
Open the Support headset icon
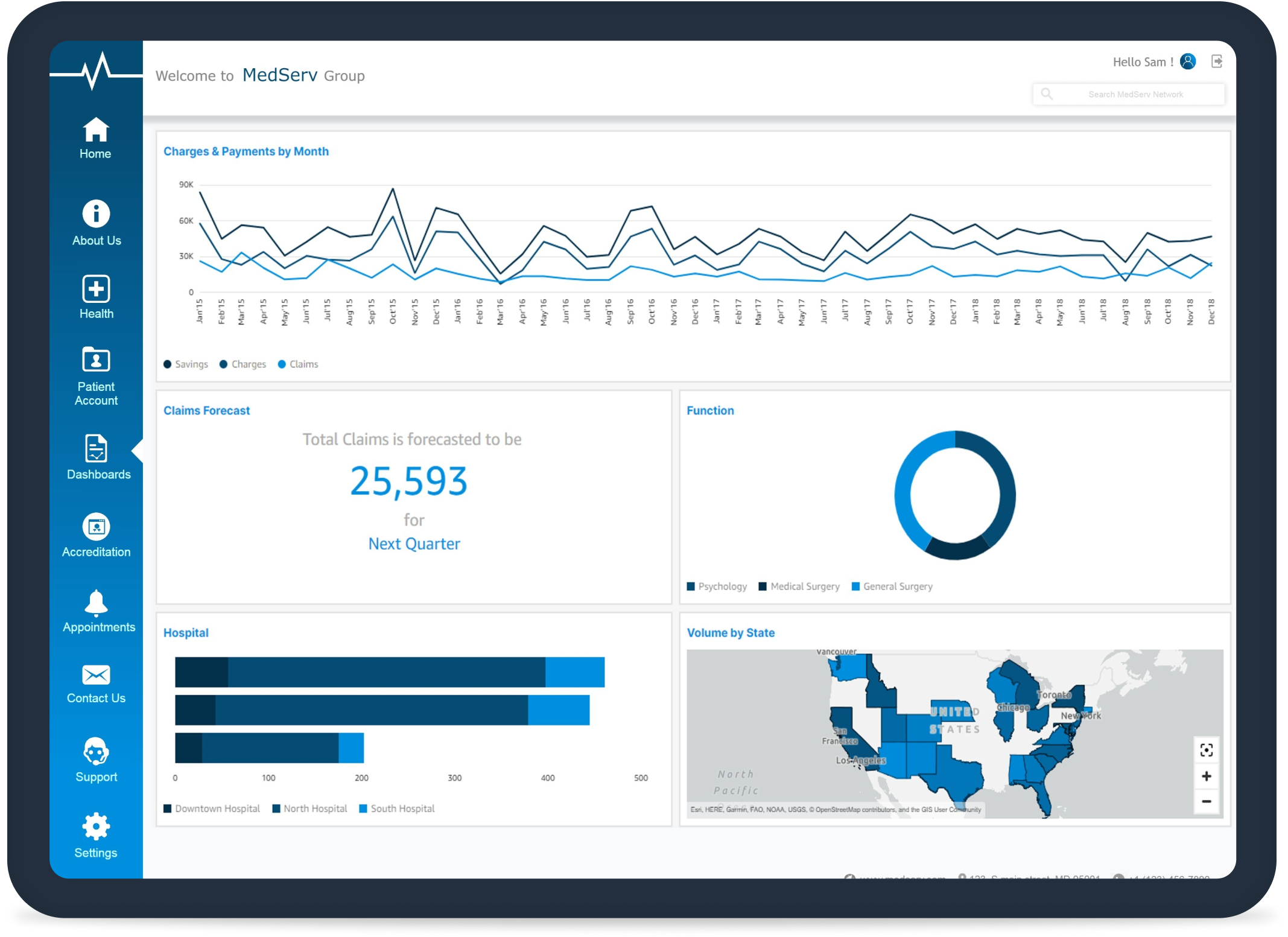[96, 752]
